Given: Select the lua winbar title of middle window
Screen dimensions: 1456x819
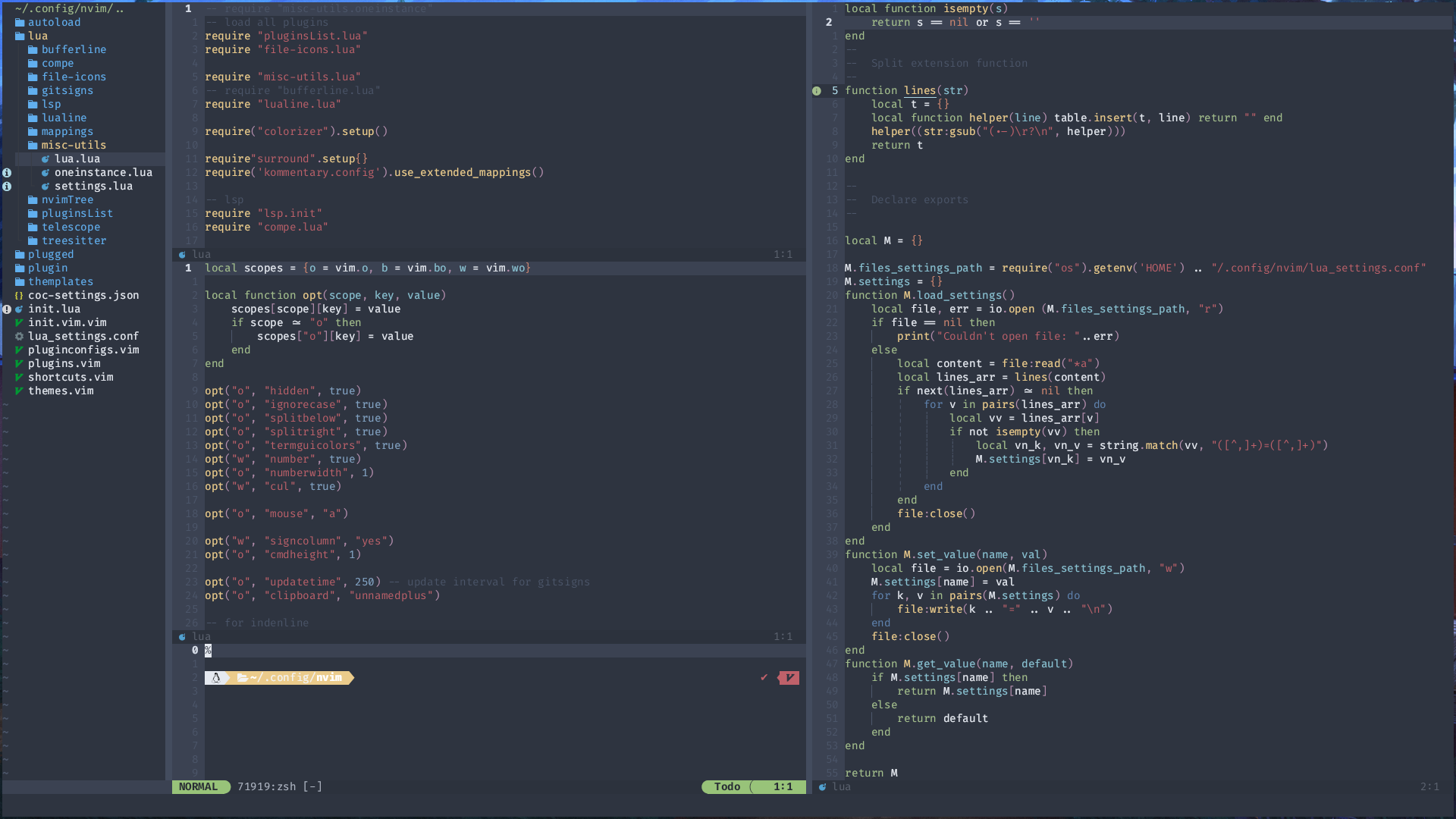Looking at the screenshot, I should click(200, 254).
